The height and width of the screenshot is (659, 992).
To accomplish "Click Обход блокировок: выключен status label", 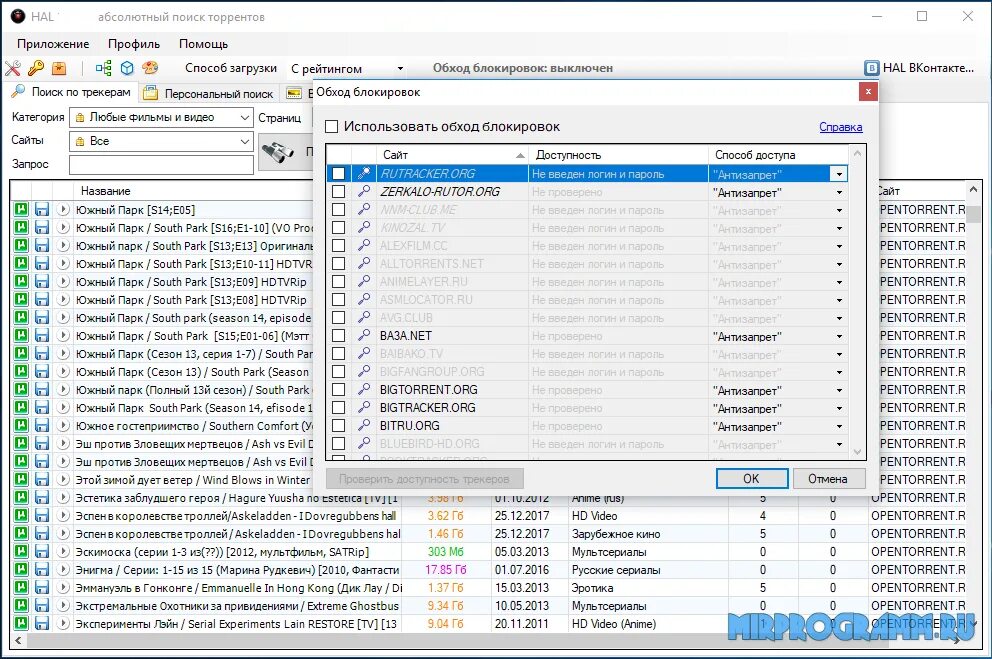I will click(x=523, y=68).
